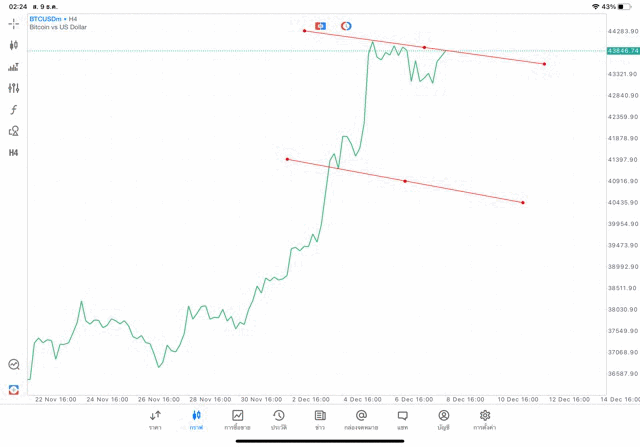Switch to the ราคา (Quotes) tab
Viewport: 640px width, 447px height.
pyautogui.click(x=155, y=419)
